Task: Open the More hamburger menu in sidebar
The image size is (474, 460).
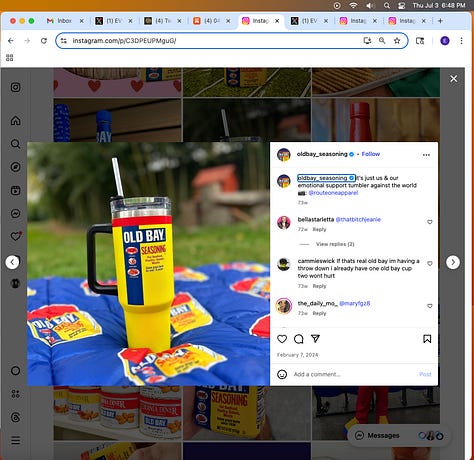Action: [15, 440]
